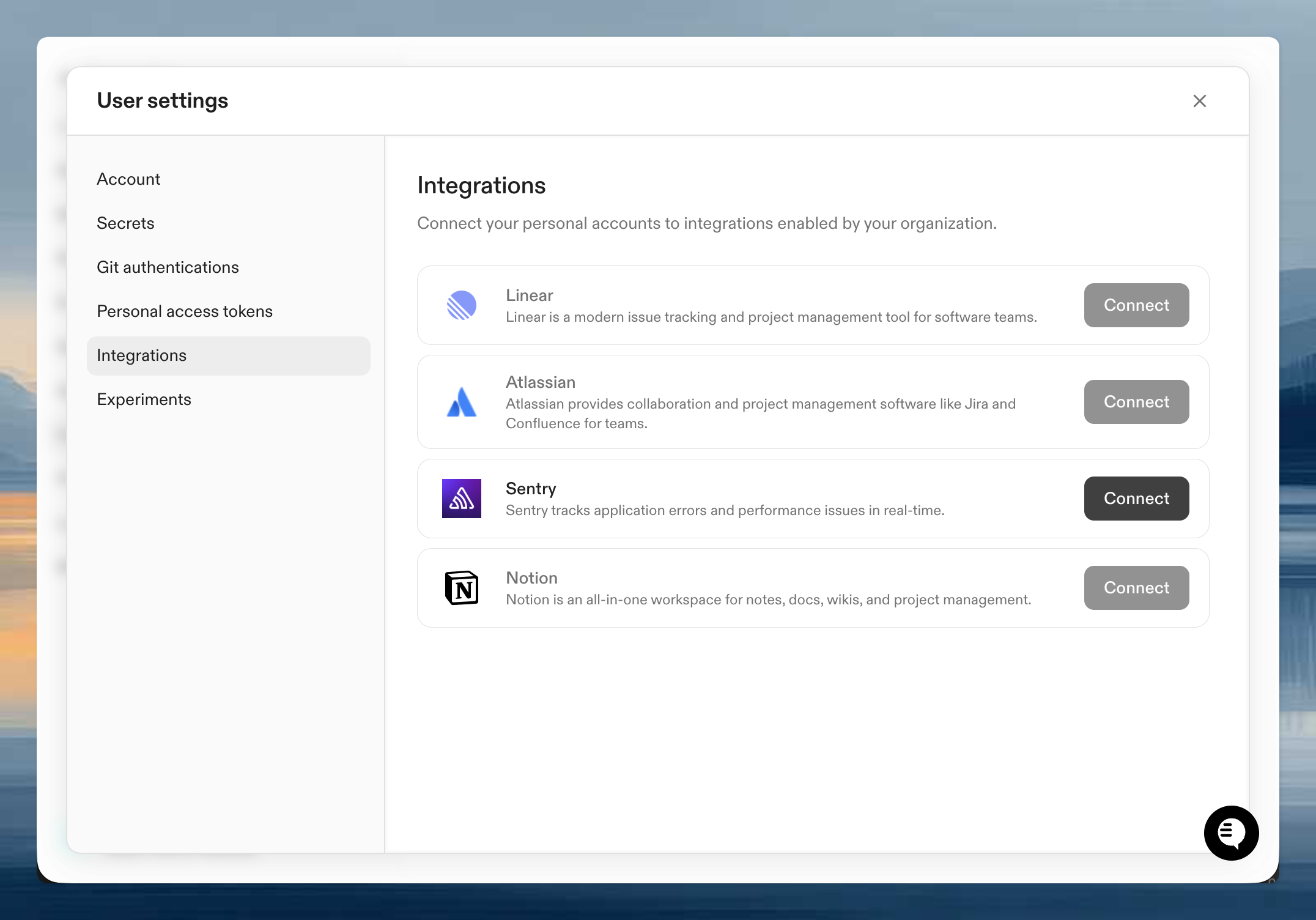Click the Linear integration icon
This screenshot has height=920, width=1316.
(x=462, y=305)
